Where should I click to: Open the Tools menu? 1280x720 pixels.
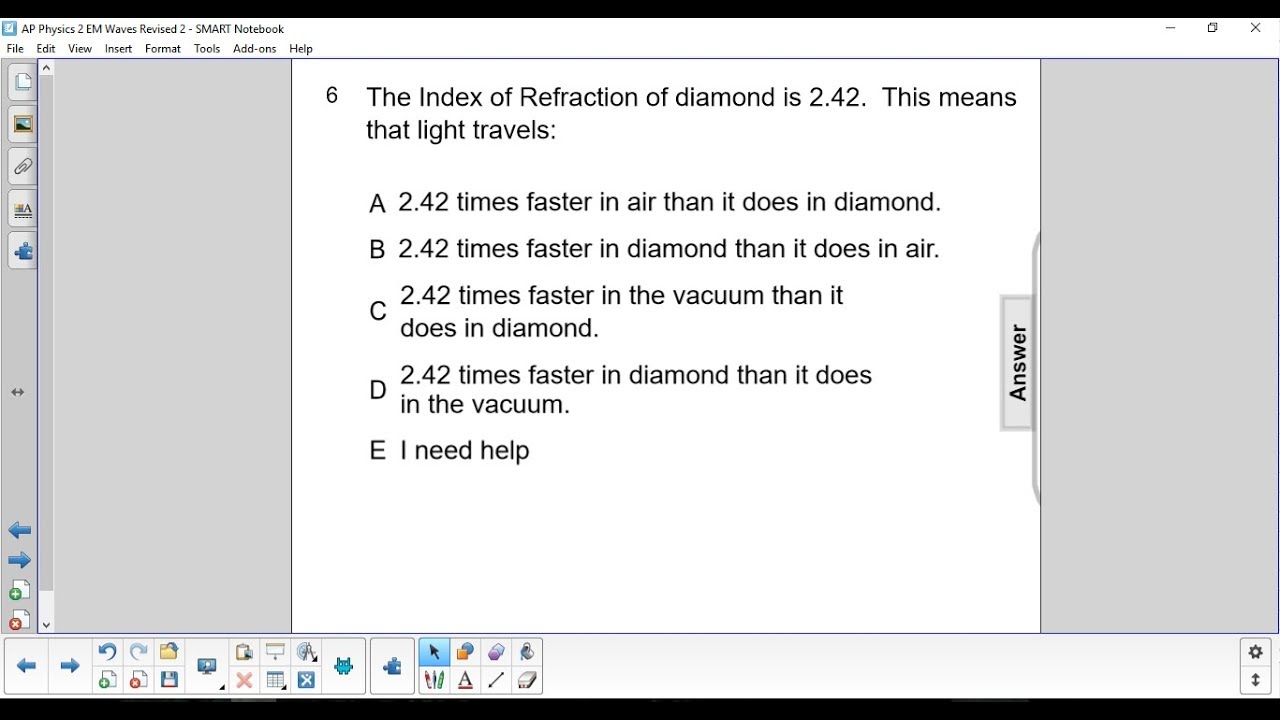point(207,48)
